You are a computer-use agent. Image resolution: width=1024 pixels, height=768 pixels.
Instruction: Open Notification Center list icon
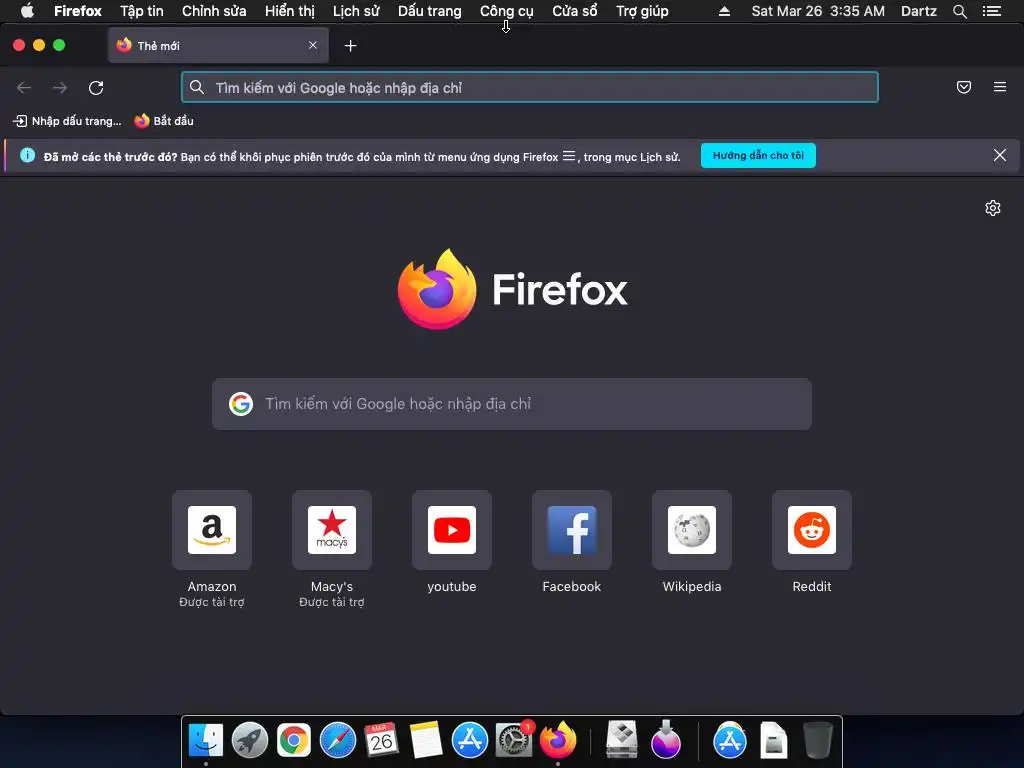[991, 11]
